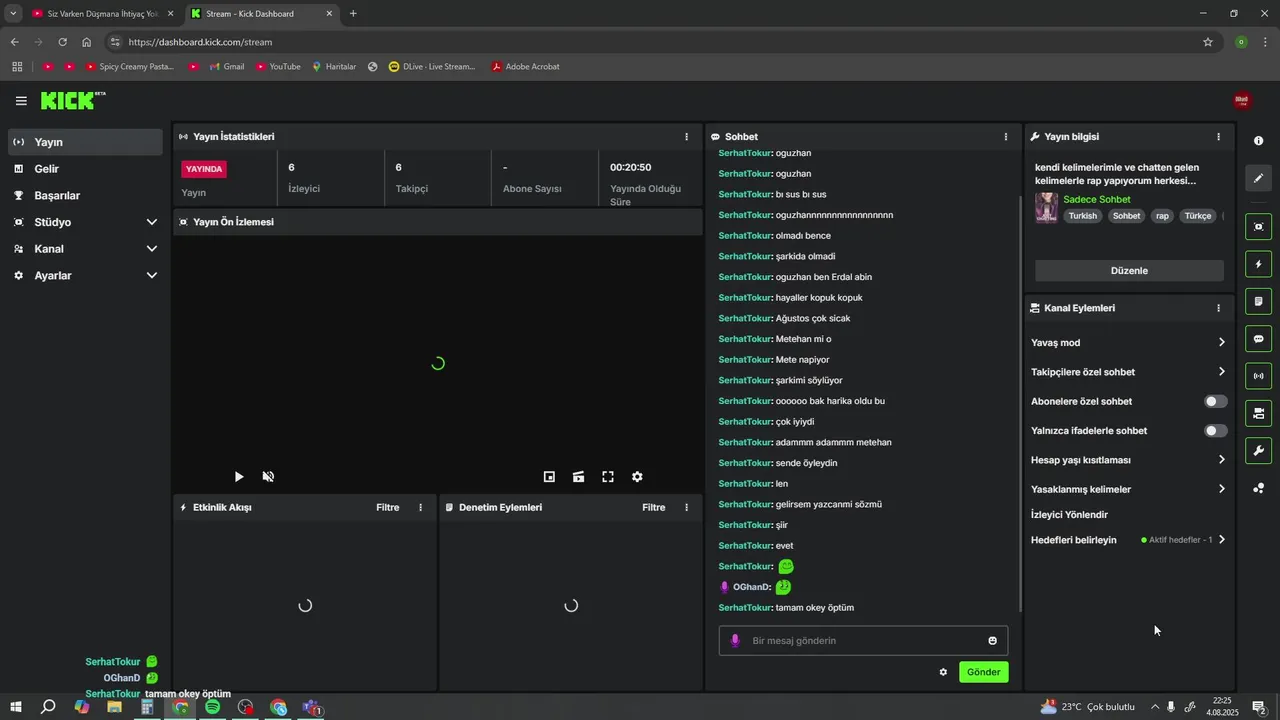The height and width of the screenshot is (720, 1280).
Task: Open Yayın İstatistikleri panel options menu
Action: pyautogui.click(x=686, y=136)
